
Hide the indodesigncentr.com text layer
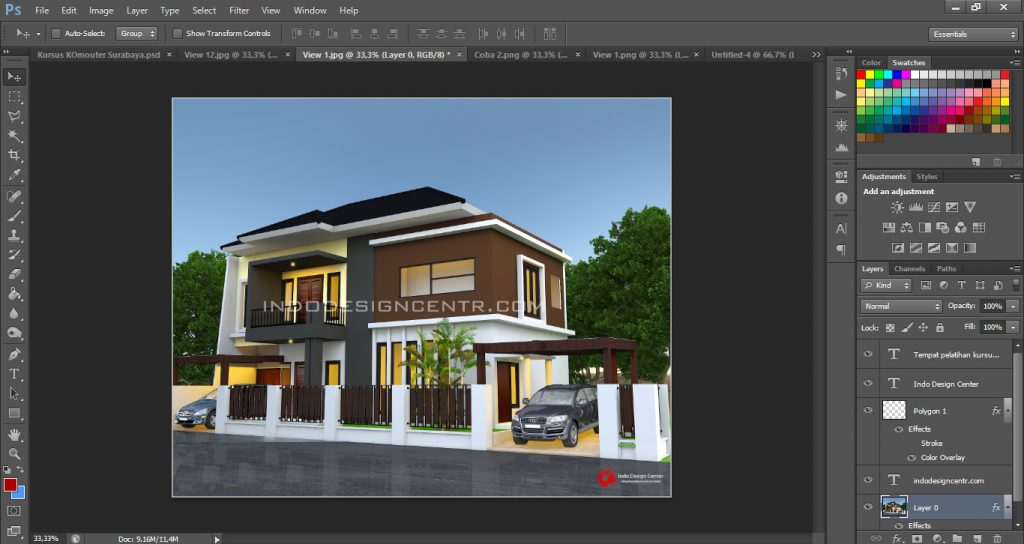coord(868,480)
